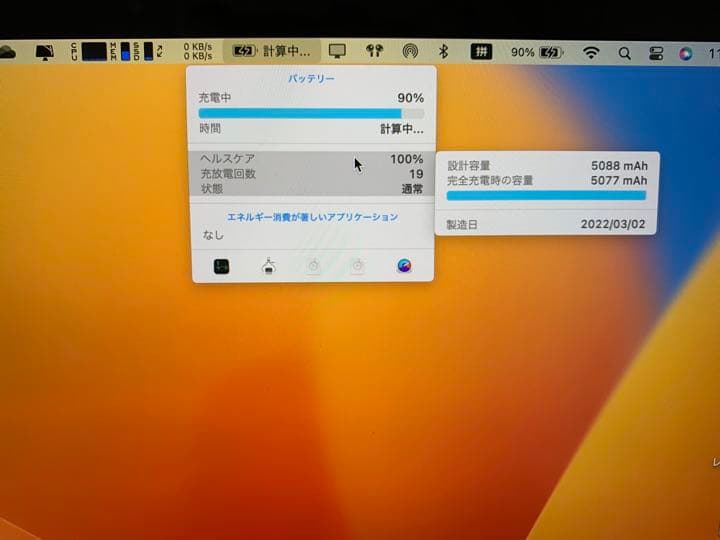Open Control Center from menu bar
This screenshot has width=720, height=540.
pos(656,54)
